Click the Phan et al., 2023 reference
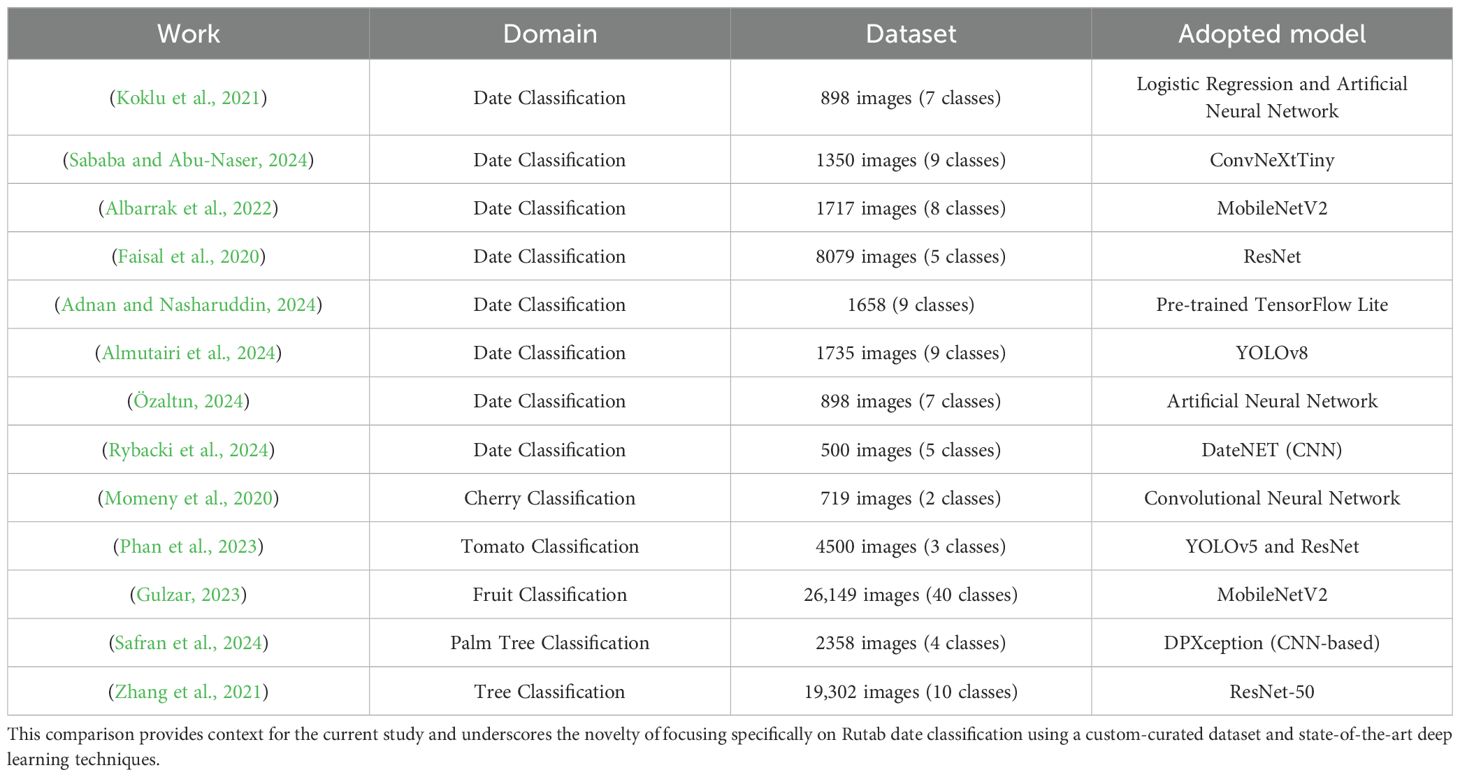1460x777 pixels. click(x=188, y=546)
